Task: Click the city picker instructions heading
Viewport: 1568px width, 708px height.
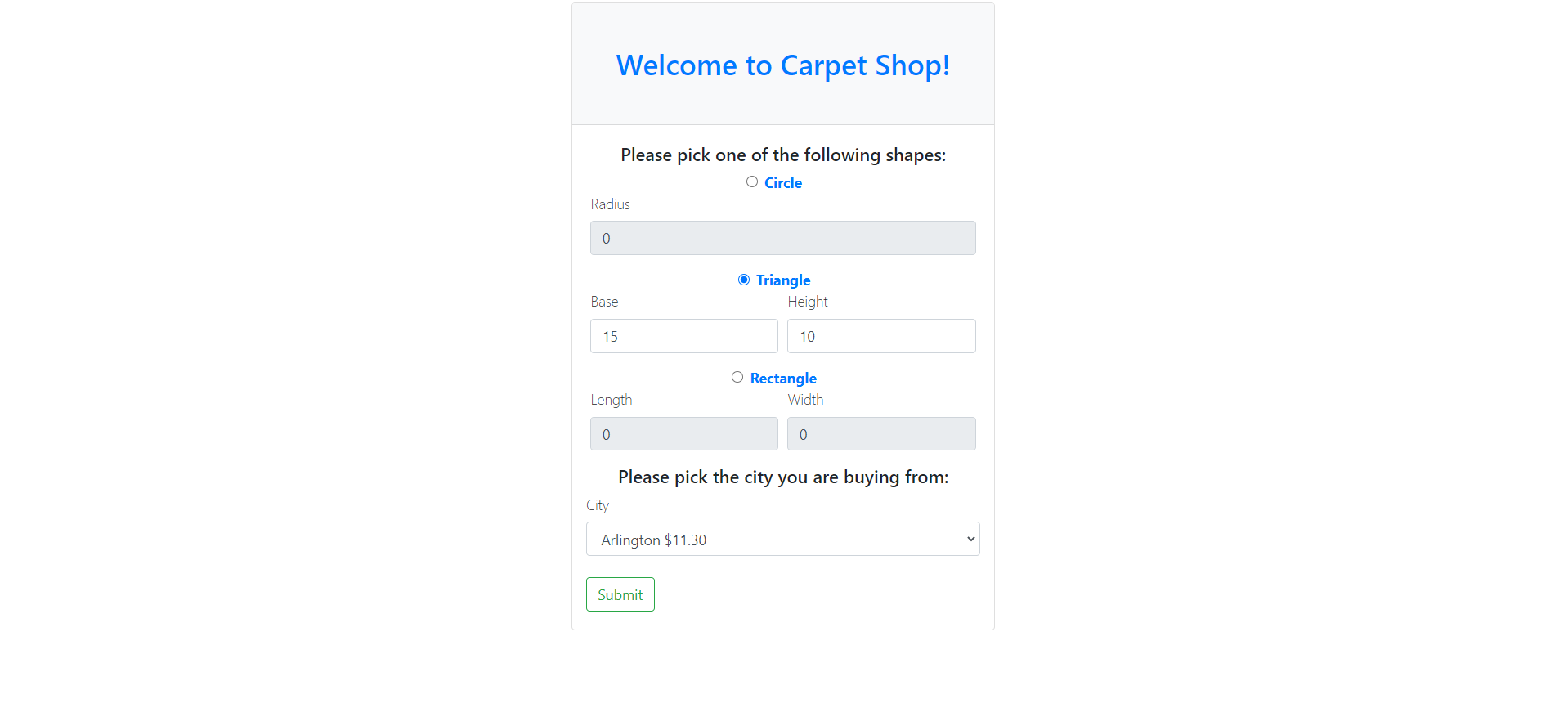Action: [x=782, y=477]
